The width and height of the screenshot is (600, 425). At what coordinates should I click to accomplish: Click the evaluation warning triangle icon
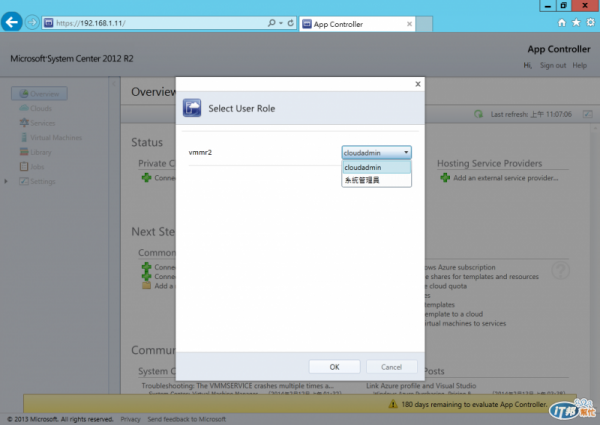[x=393, y=404]
